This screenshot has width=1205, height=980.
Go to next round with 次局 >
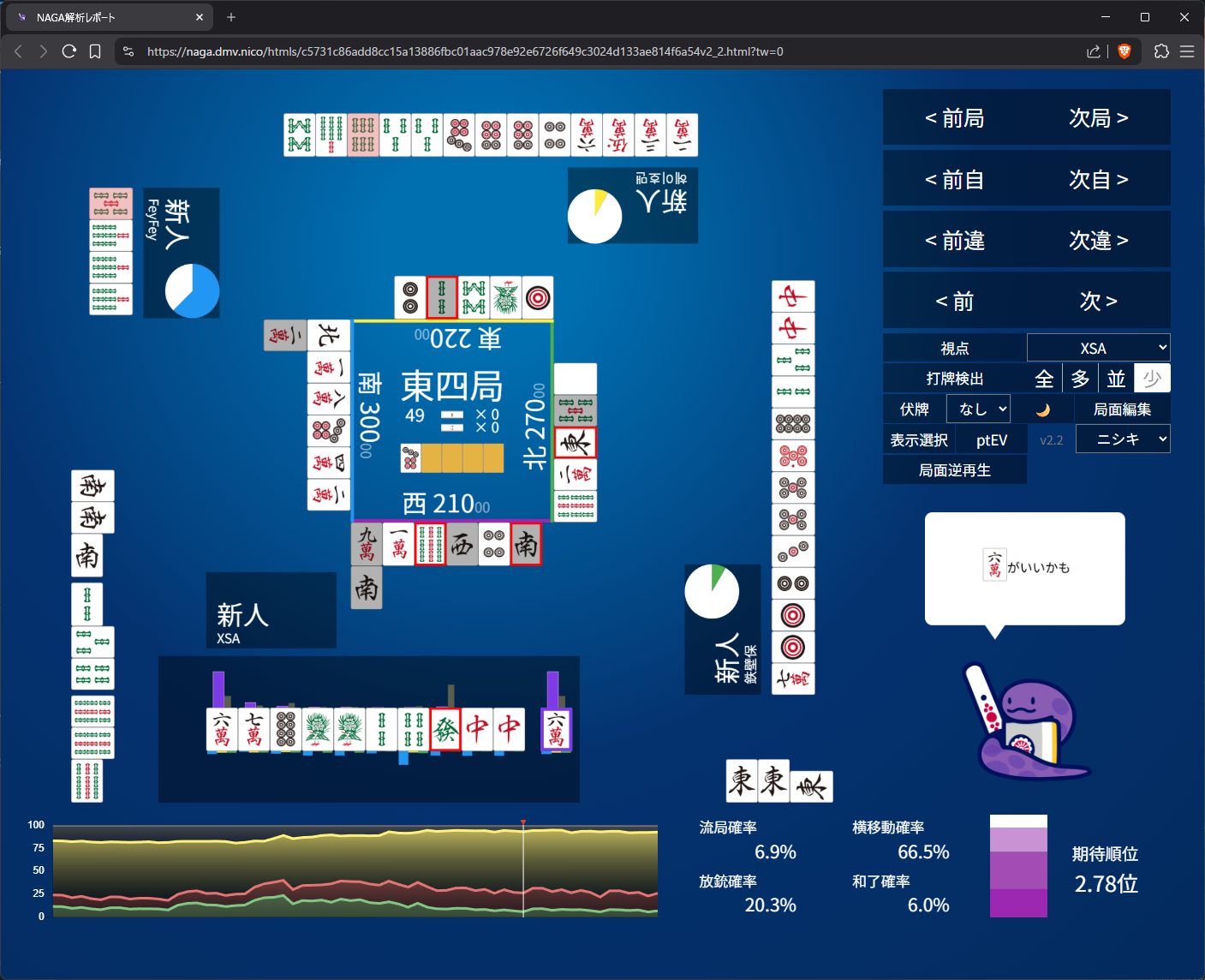point(1098,118)
